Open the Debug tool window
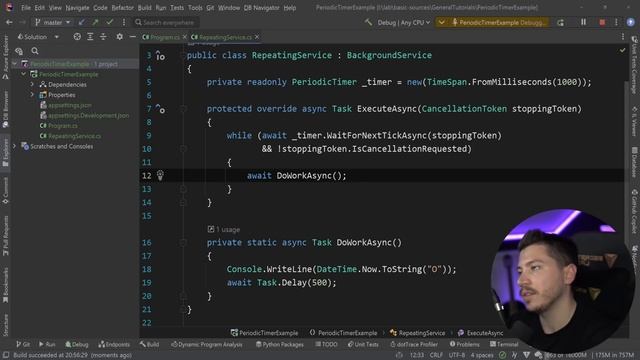 (77, 344)
